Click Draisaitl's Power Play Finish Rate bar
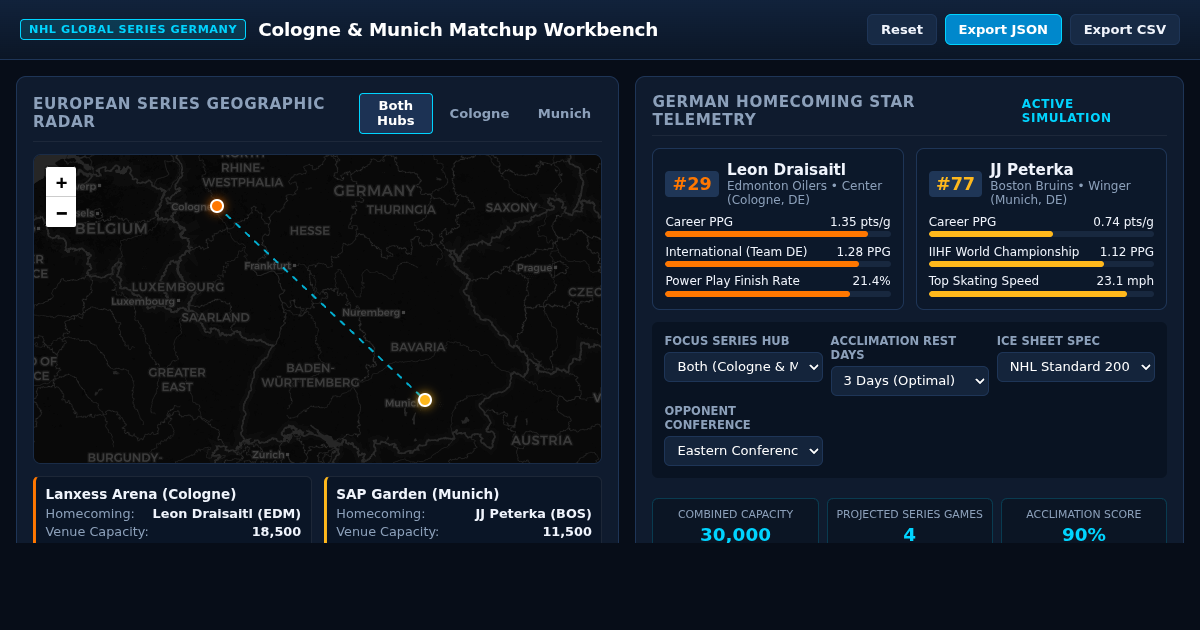 [778, 294]
